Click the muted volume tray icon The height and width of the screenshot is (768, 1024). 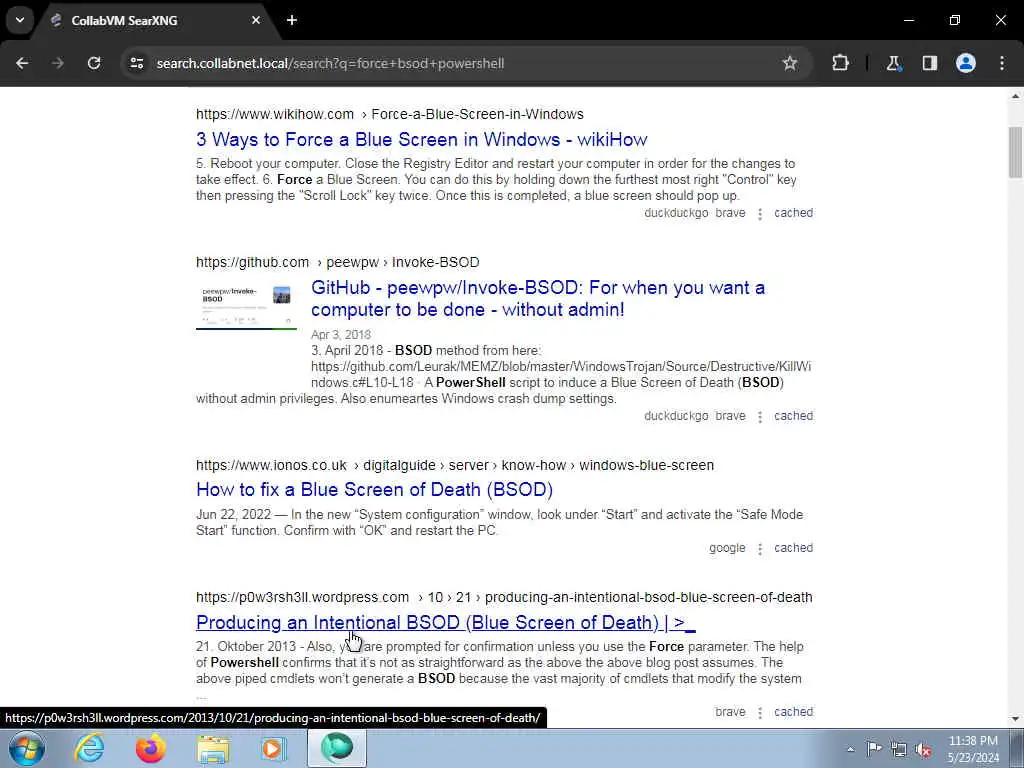pyautogui.click(x=923, y=749)
